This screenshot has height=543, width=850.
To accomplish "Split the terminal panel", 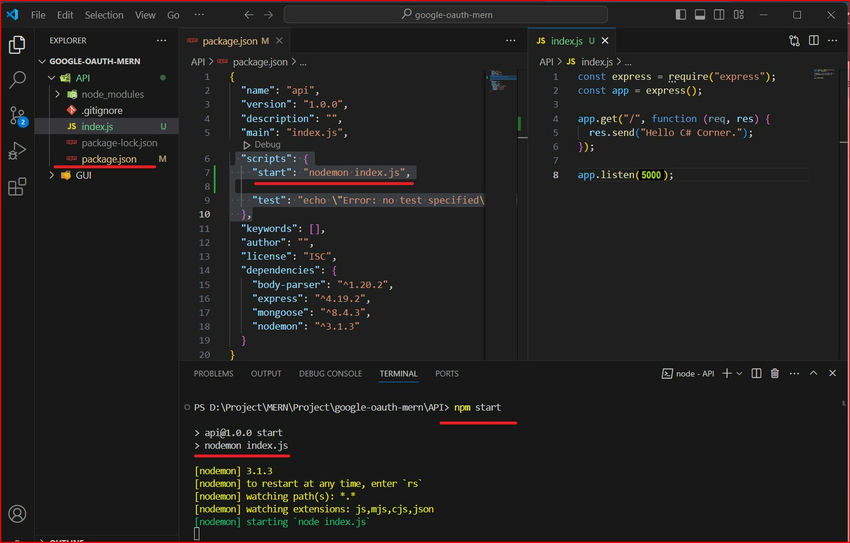I will (756, 373).
